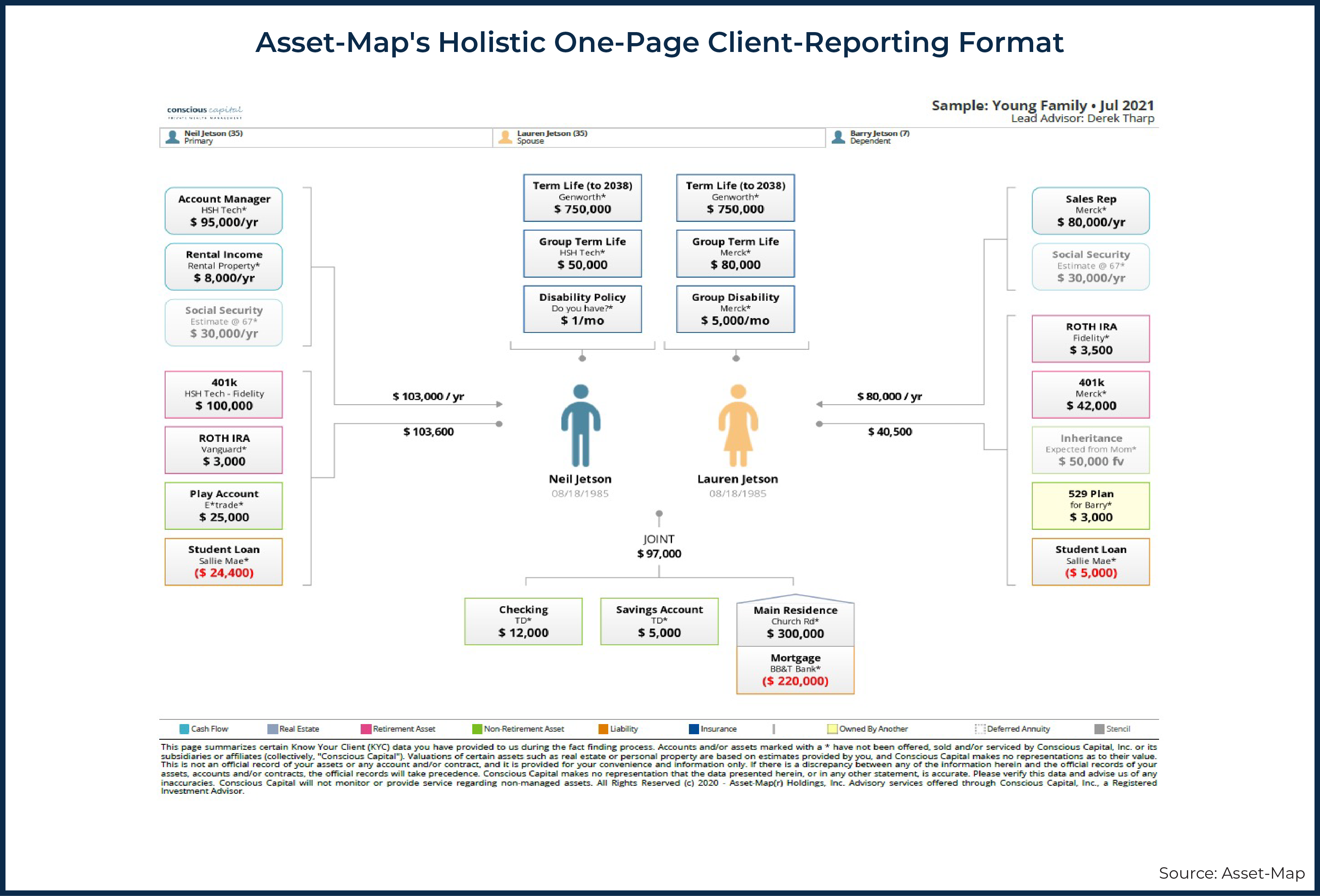Select the ROTH IRA Vanguard card
Image resolution: width=1320 pixels, height=896 pixels.
click(224, 450)
